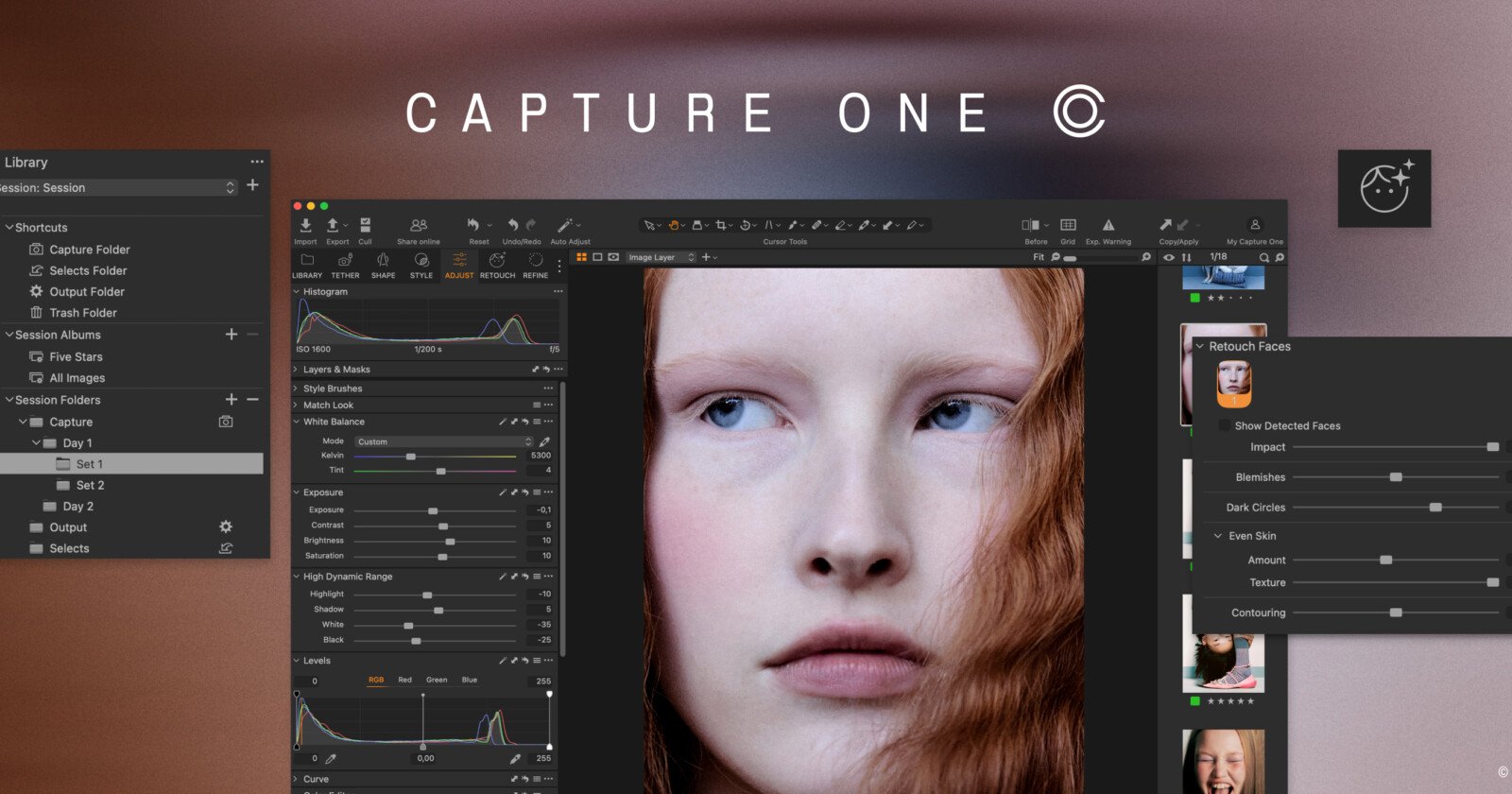Click the Blemishes slider handle

(1396, 477)
